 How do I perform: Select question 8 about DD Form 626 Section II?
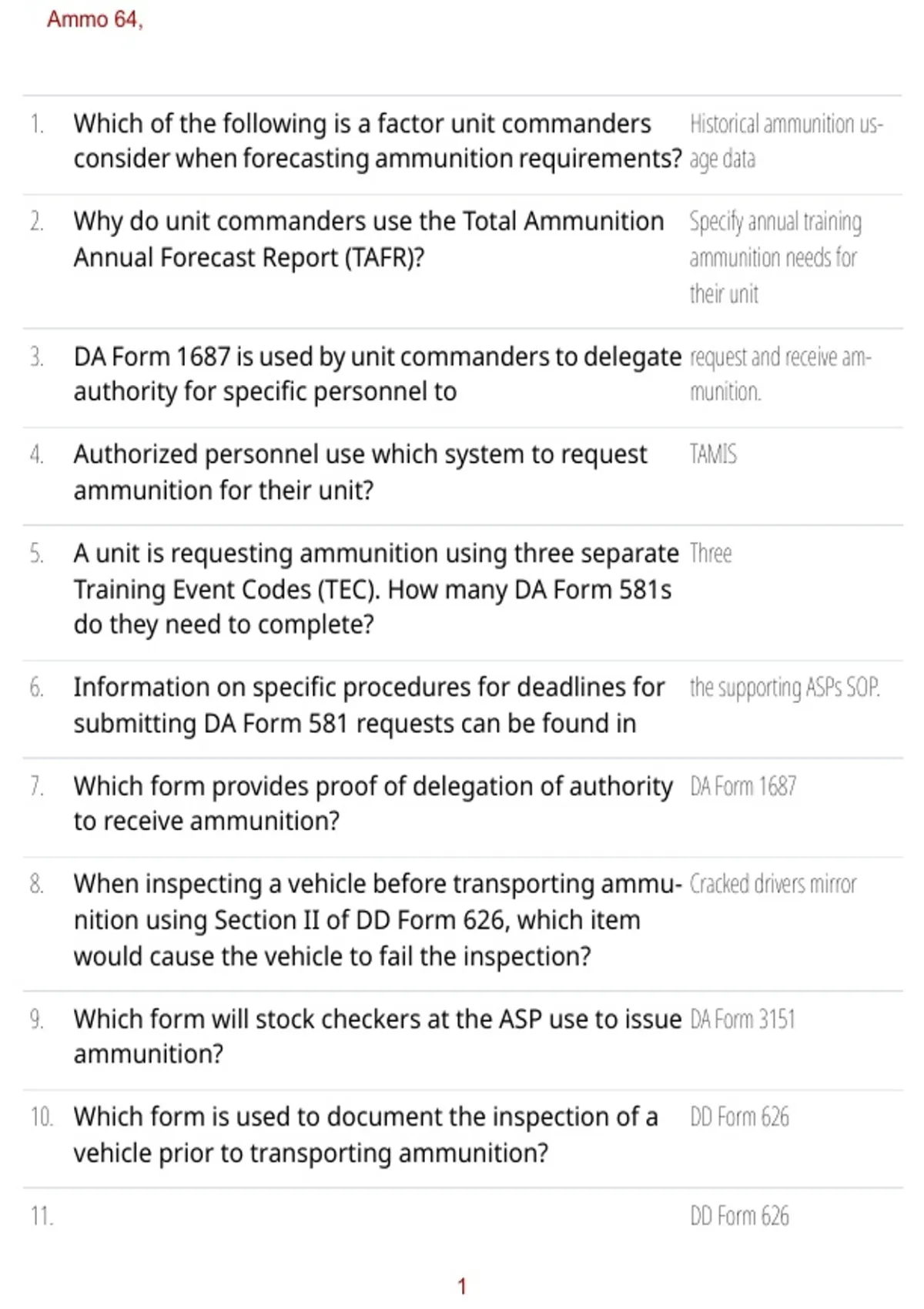tap(377, 919)
